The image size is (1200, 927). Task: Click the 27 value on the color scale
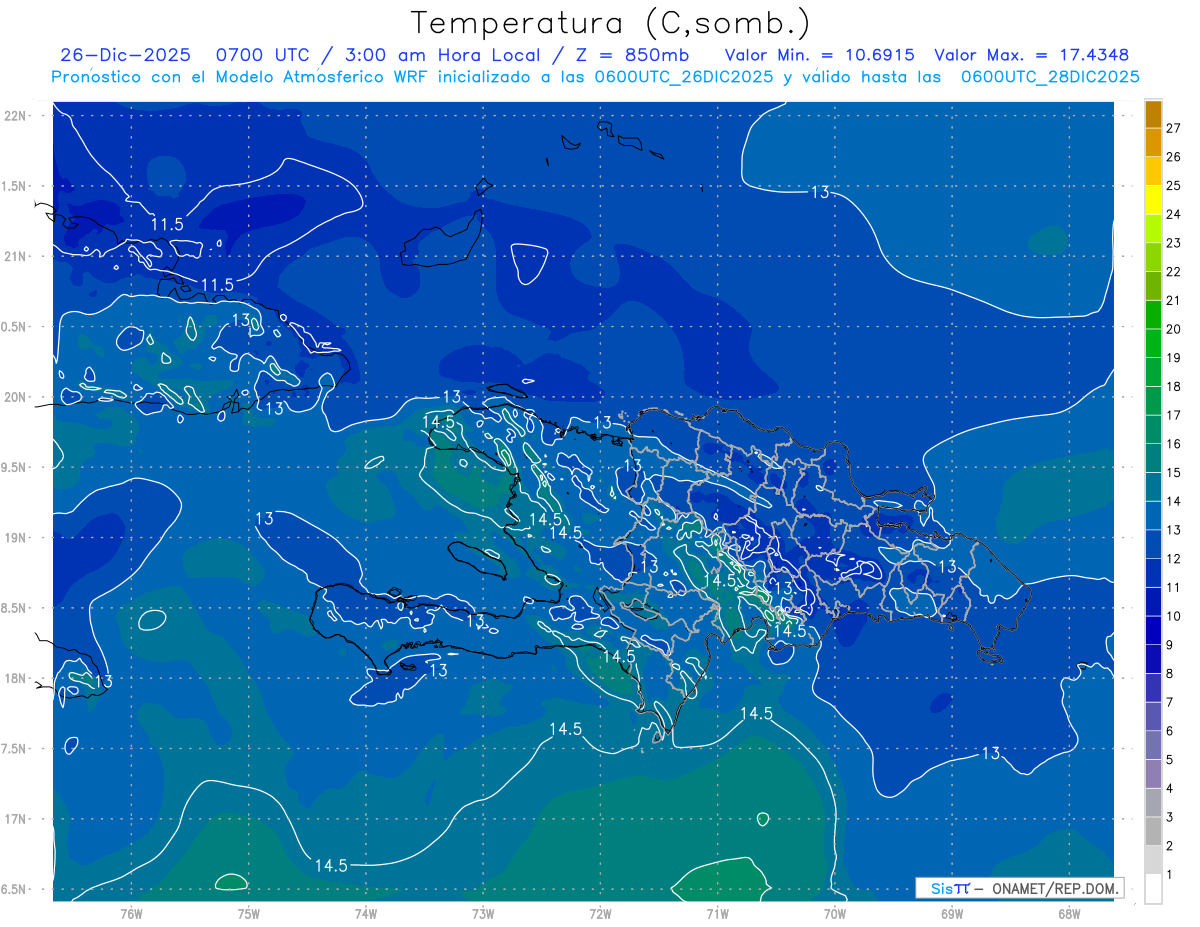coord(1173,128)
